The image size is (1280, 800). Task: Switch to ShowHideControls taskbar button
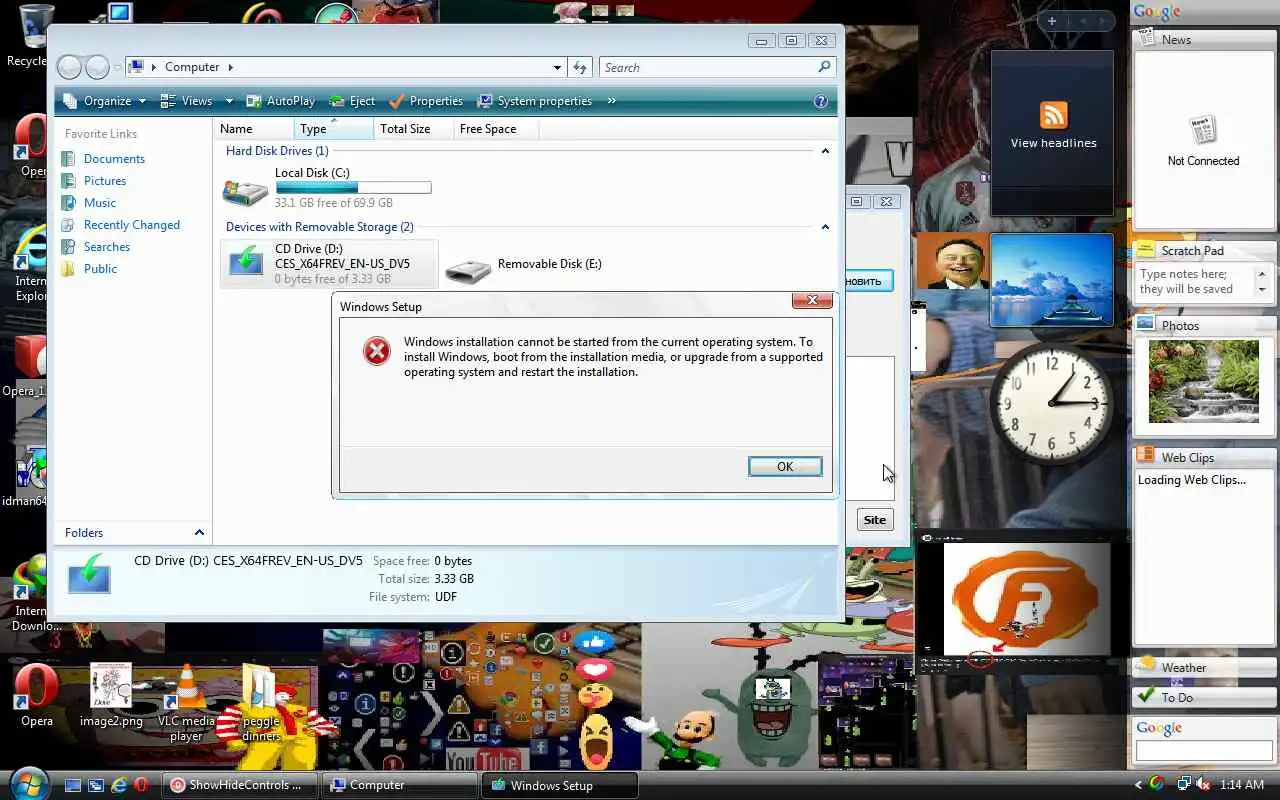click(x=239, y=786)
